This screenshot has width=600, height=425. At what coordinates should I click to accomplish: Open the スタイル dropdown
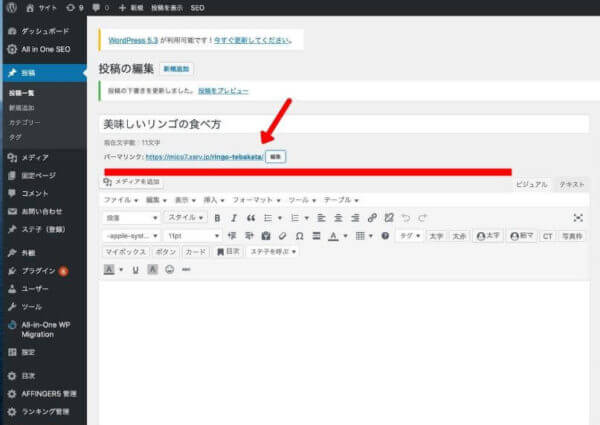186,218
